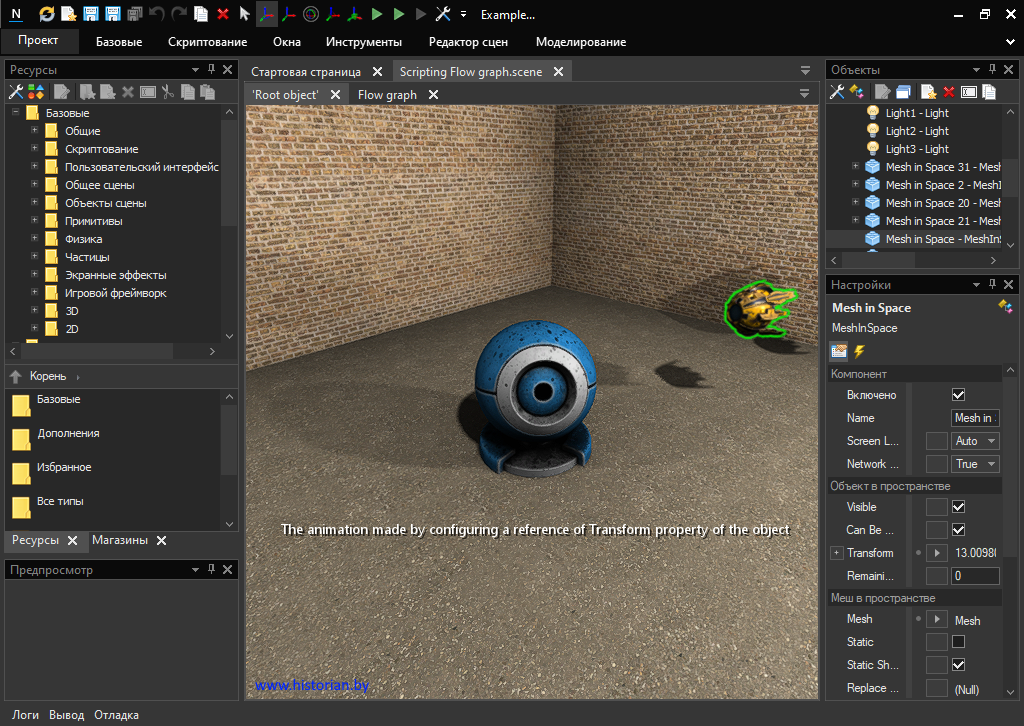Click the red delete icon in Объекты toolbar
Screen dimensions: 1024x726
949,92
